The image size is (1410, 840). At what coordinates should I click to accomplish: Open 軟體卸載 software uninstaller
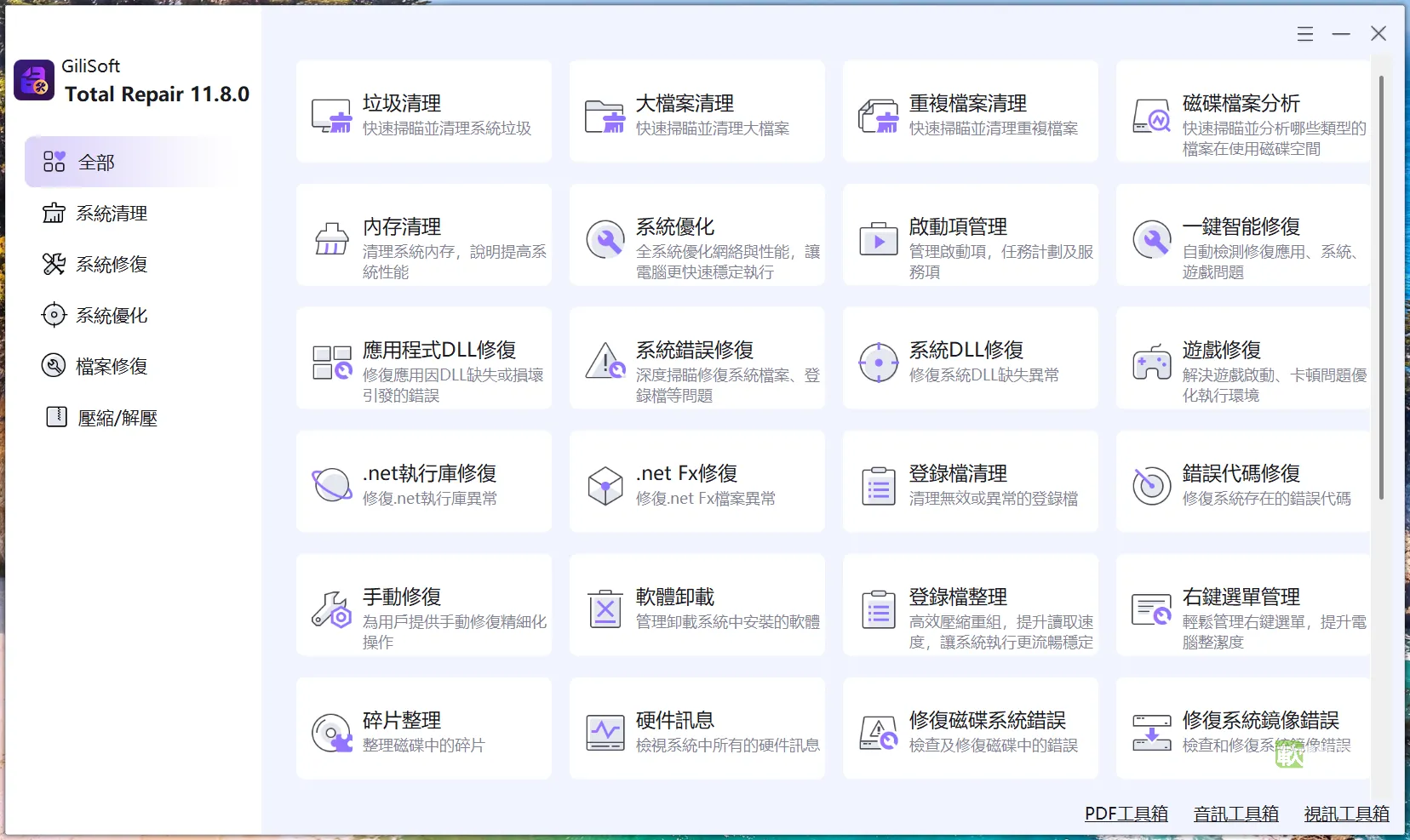coord(696,606)
